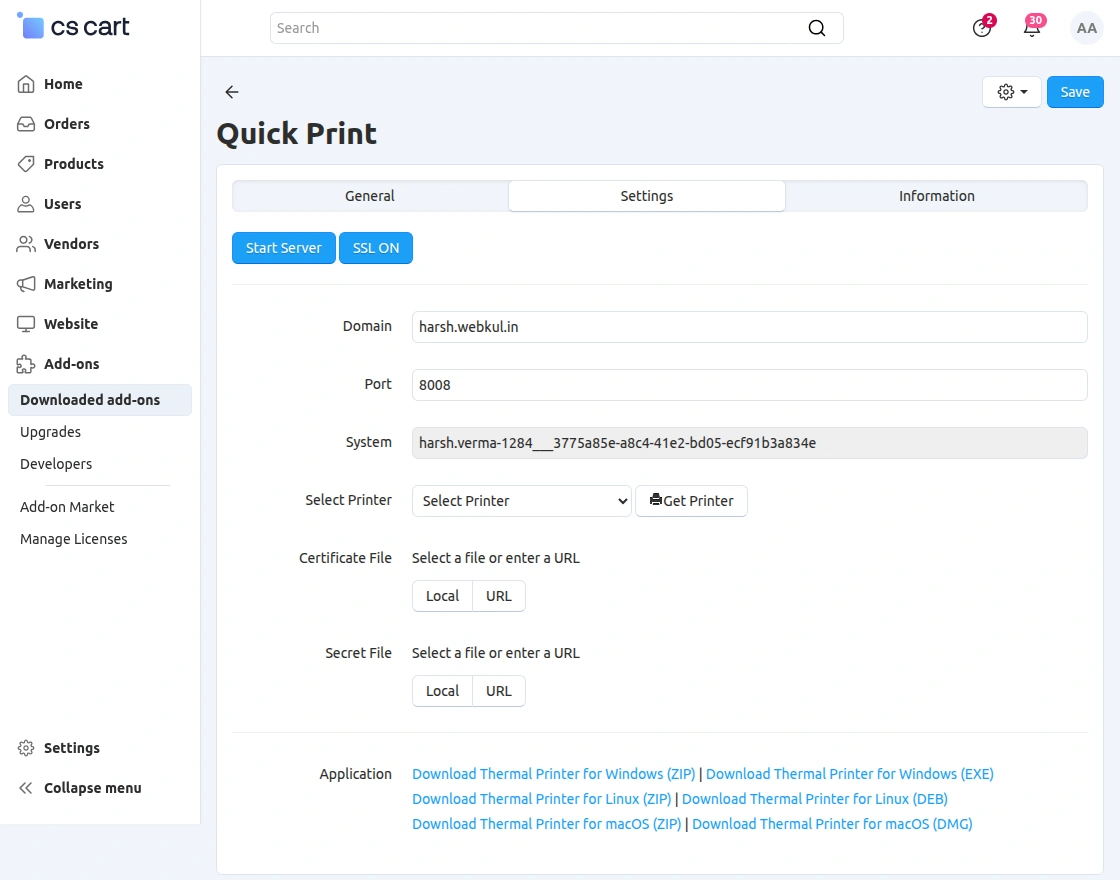1120x880 pixels.
Task: Click the Collapse menu chevrons icon
Action: point(26,788)
